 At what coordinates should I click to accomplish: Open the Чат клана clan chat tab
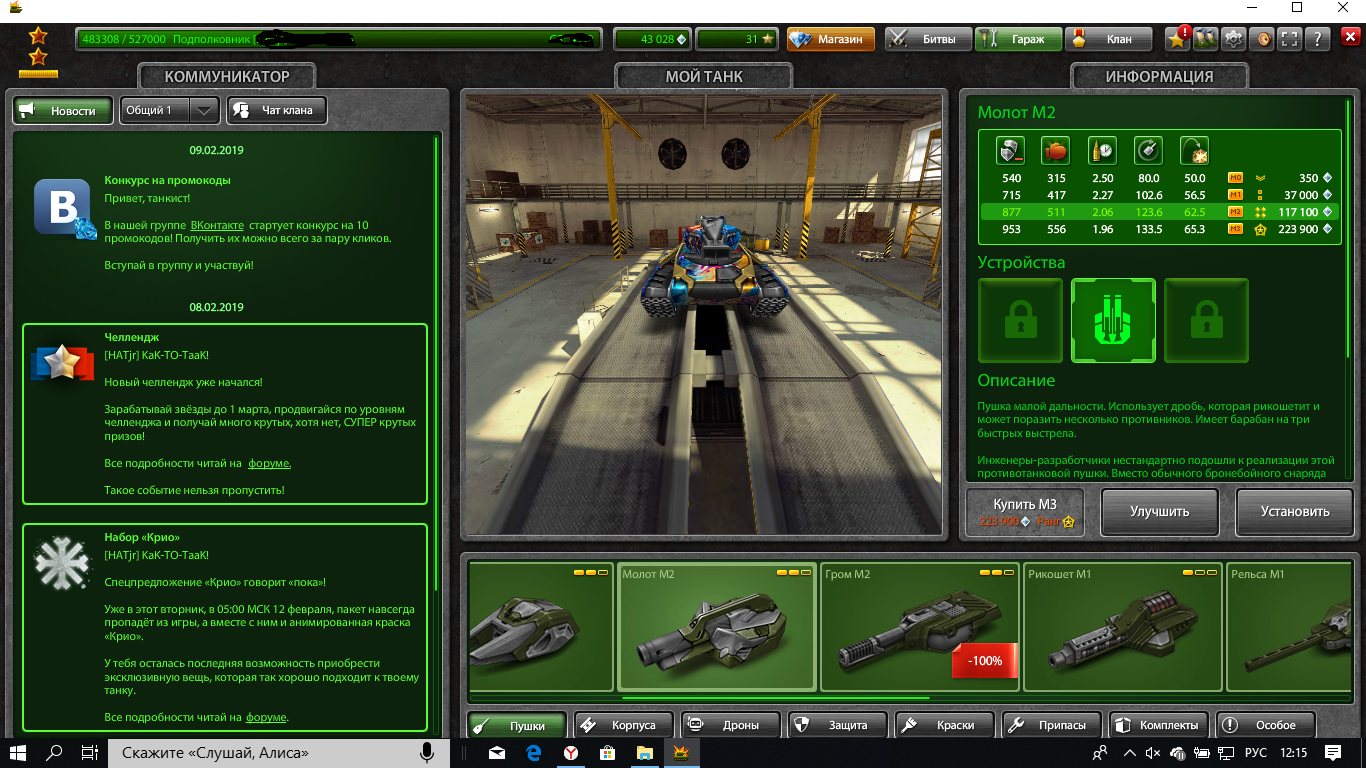[x=277, y=110]
